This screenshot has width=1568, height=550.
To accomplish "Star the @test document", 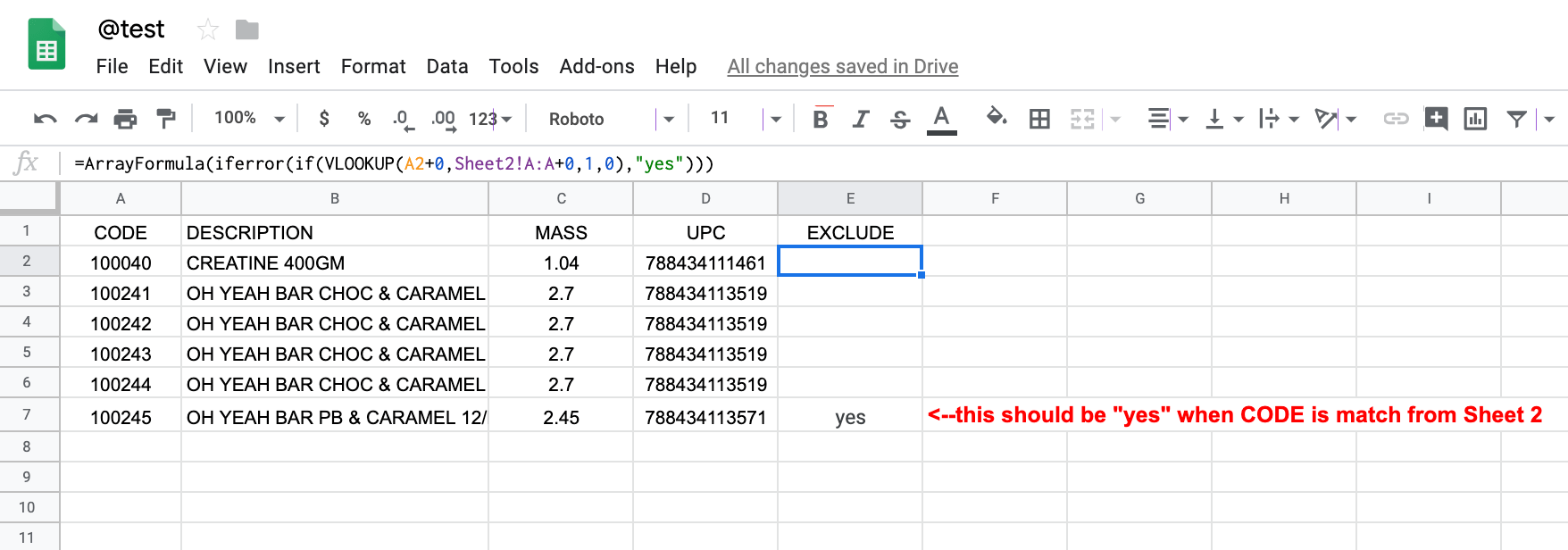I will point(208,30).
